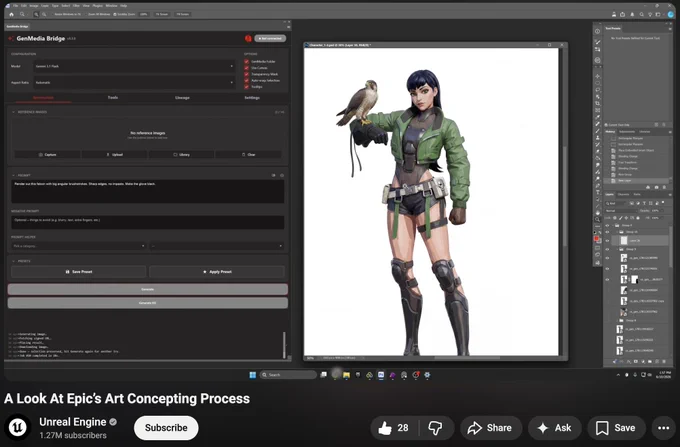Screen dimensions: 680x447
Task: Click the Apply Preset button
Action: (217, 272)
